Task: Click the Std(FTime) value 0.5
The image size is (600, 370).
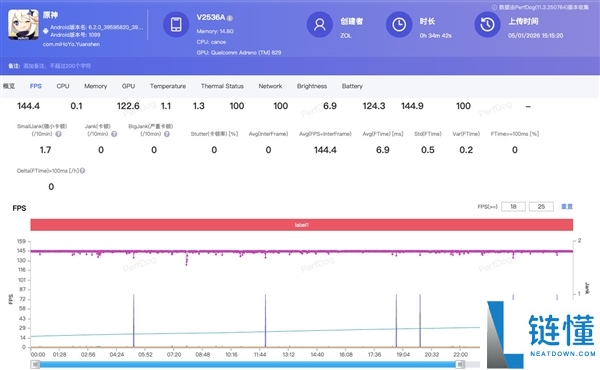Action: point(427,150)
